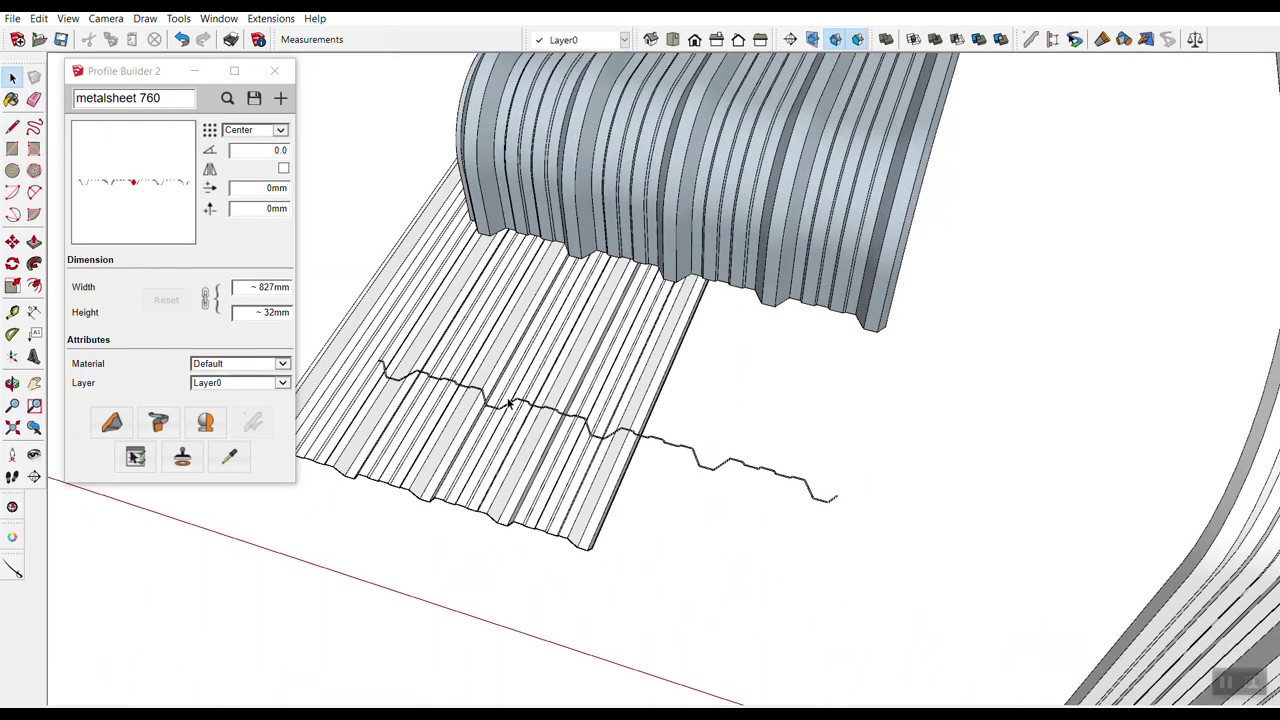Open the Draw menu

tap(145, 18)
